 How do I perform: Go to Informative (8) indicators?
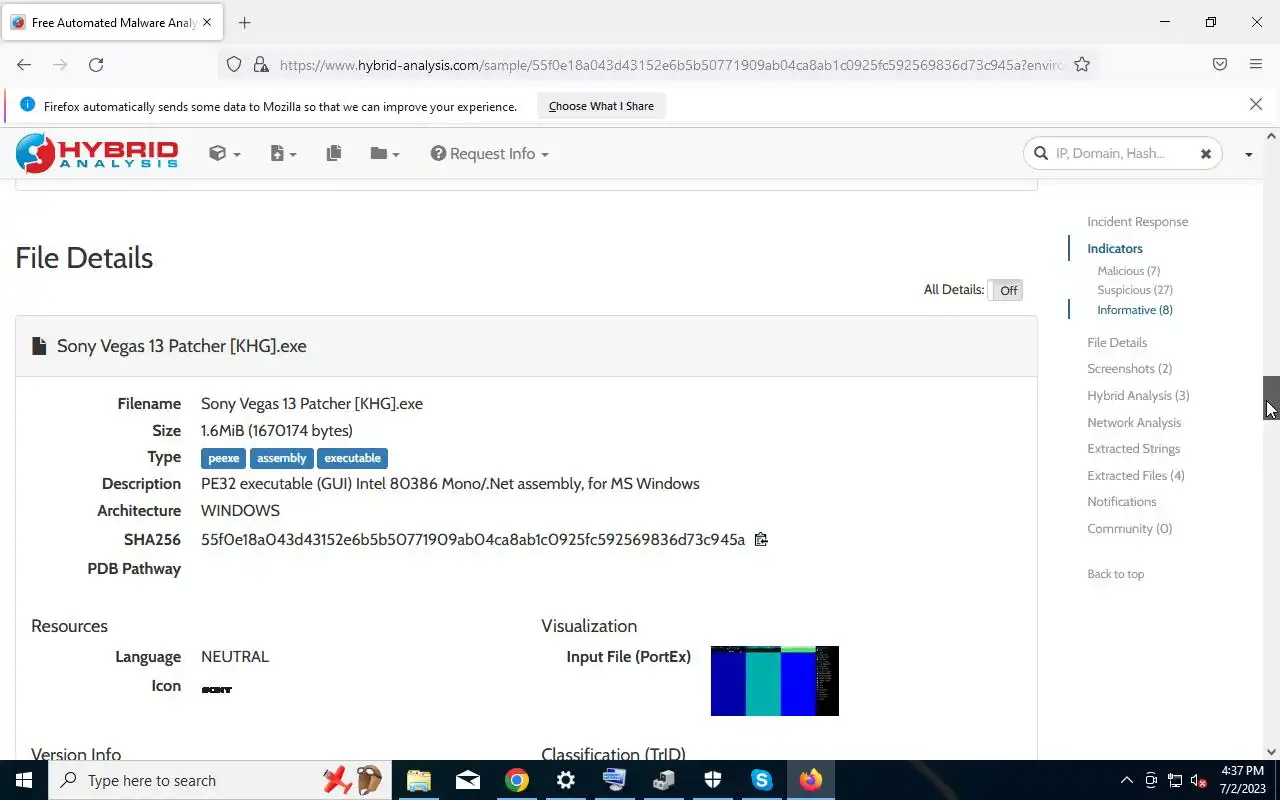coord(1135,310)
